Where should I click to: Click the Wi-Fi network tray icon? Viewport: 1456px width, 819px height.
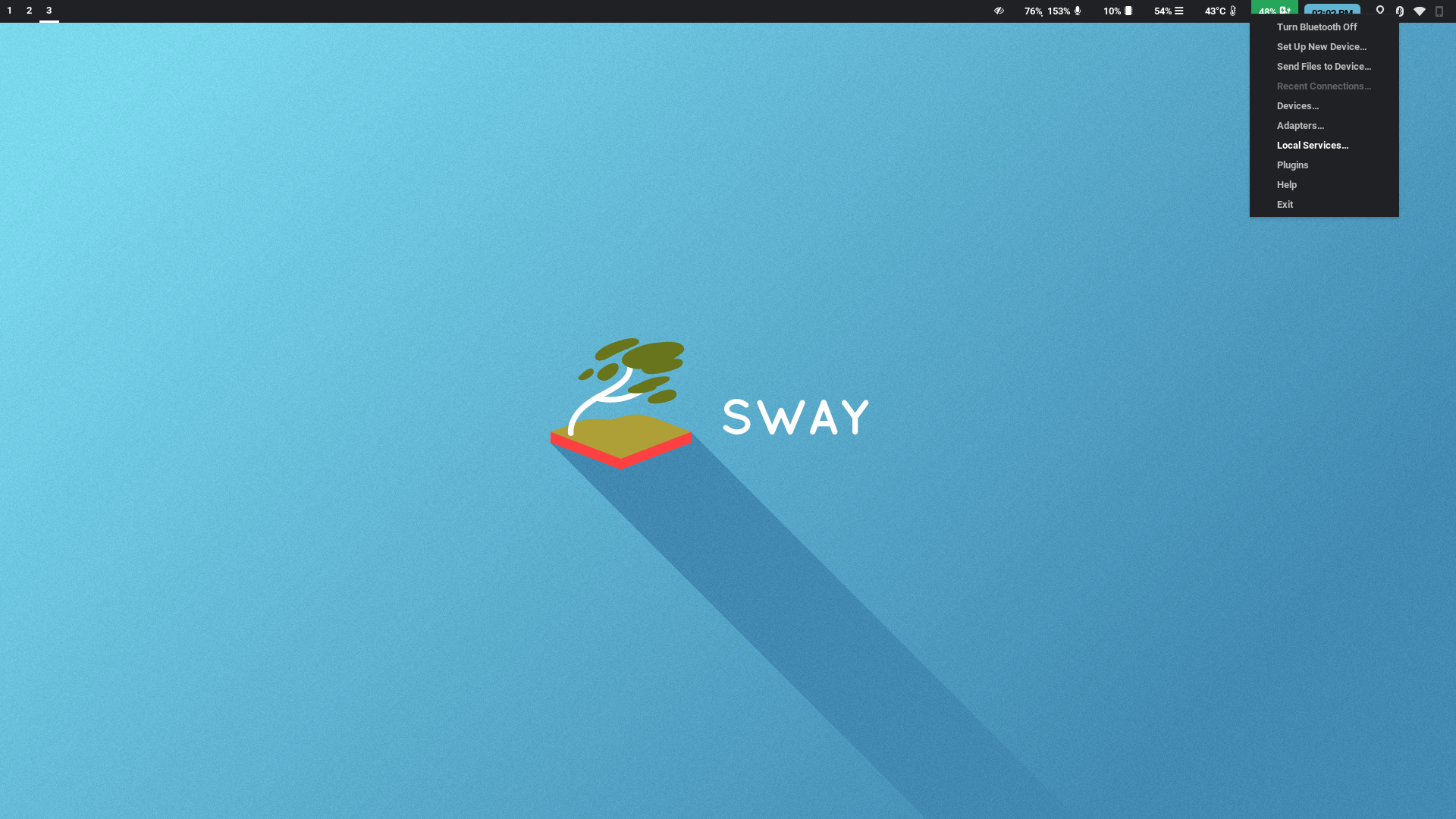pyautogui.click(x=1420, y=11)
